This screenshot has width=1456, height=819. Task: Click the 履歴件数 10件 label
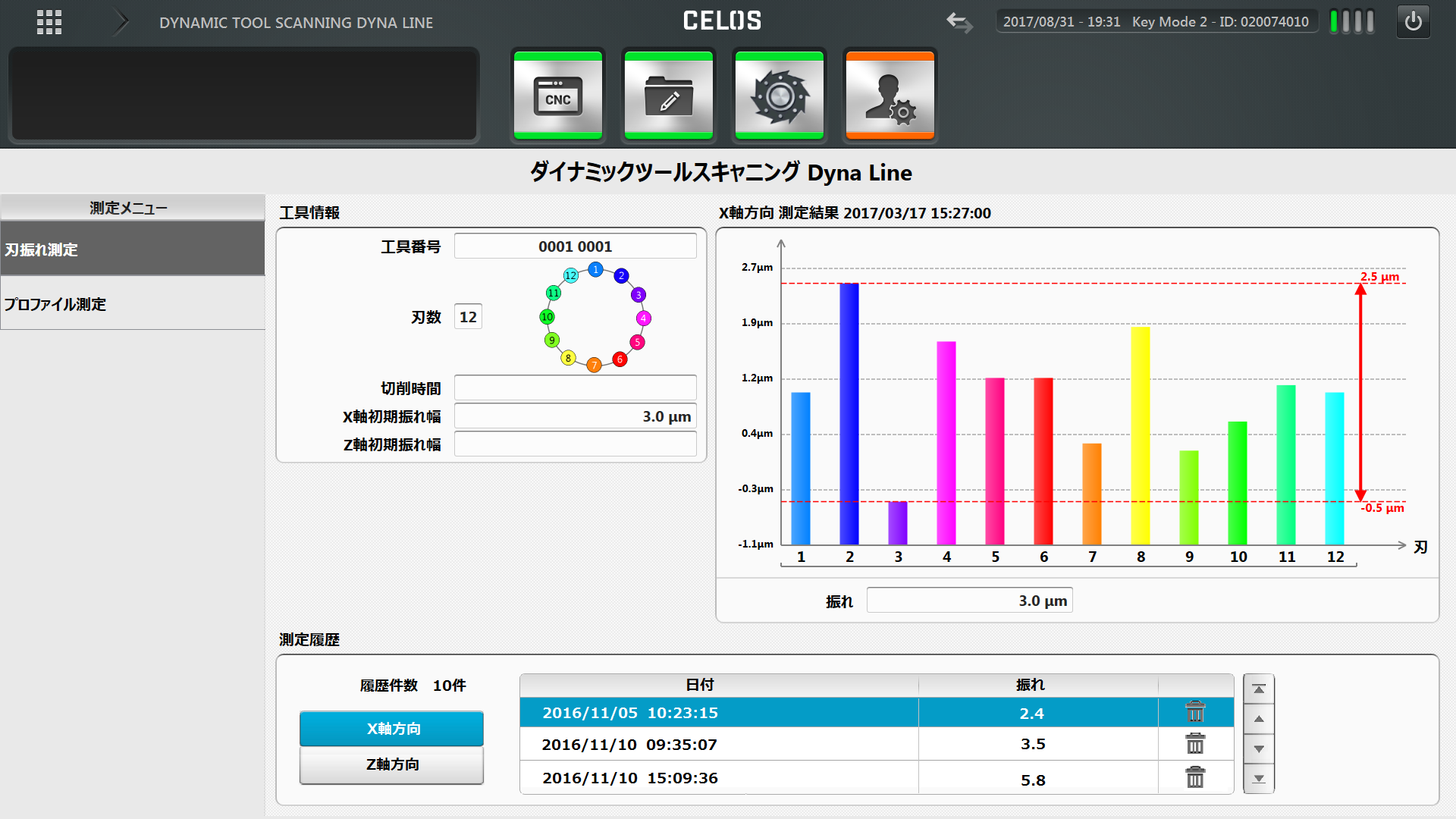413,686
